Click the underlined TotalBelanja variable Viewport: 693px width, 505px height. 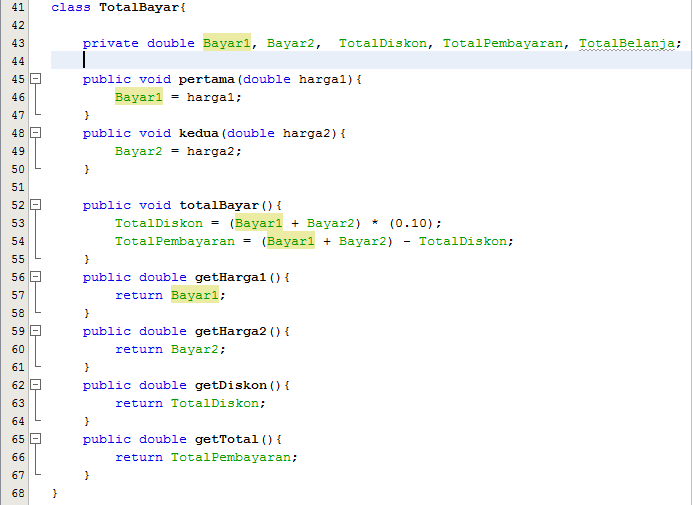click(x=627, y=43)
